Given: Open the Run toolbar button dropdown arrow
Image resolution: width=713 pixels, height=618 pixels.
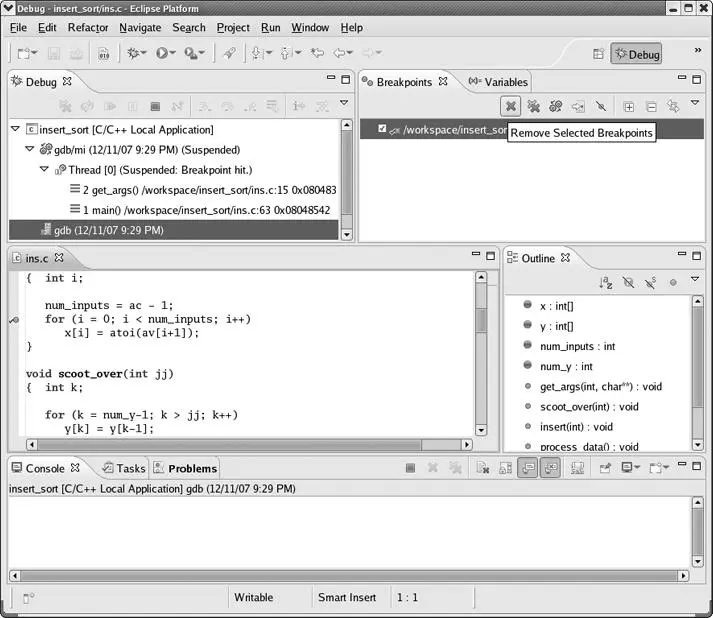Looking at the screenshot, I should 173,54.
